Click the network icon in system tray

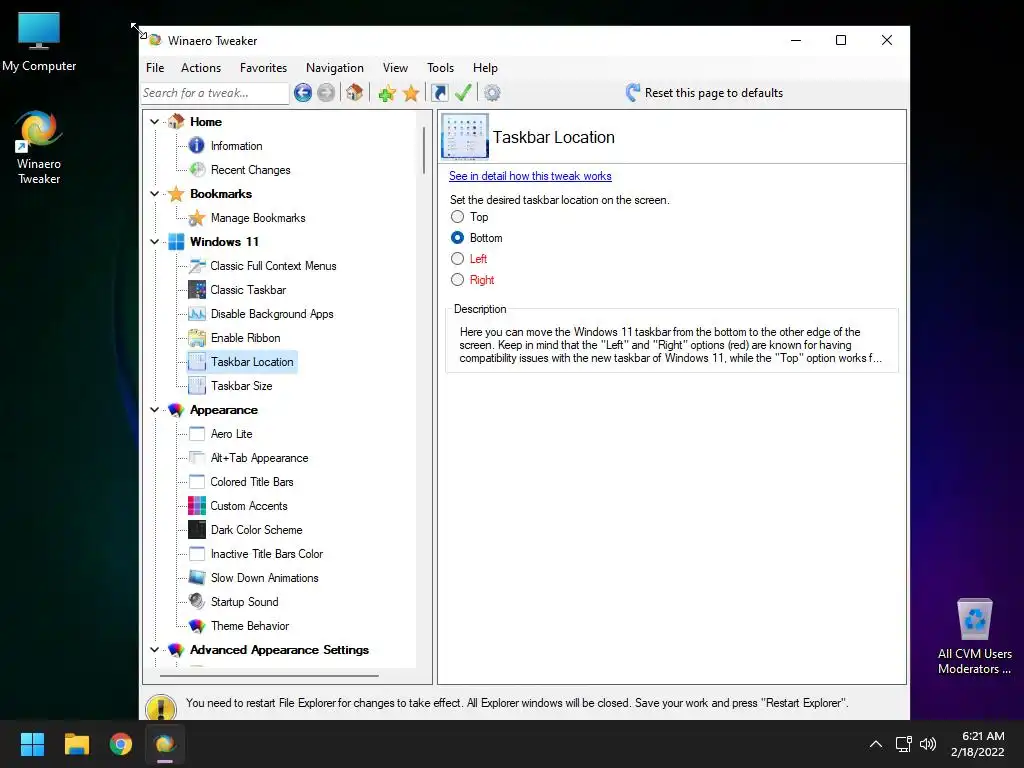903,744
